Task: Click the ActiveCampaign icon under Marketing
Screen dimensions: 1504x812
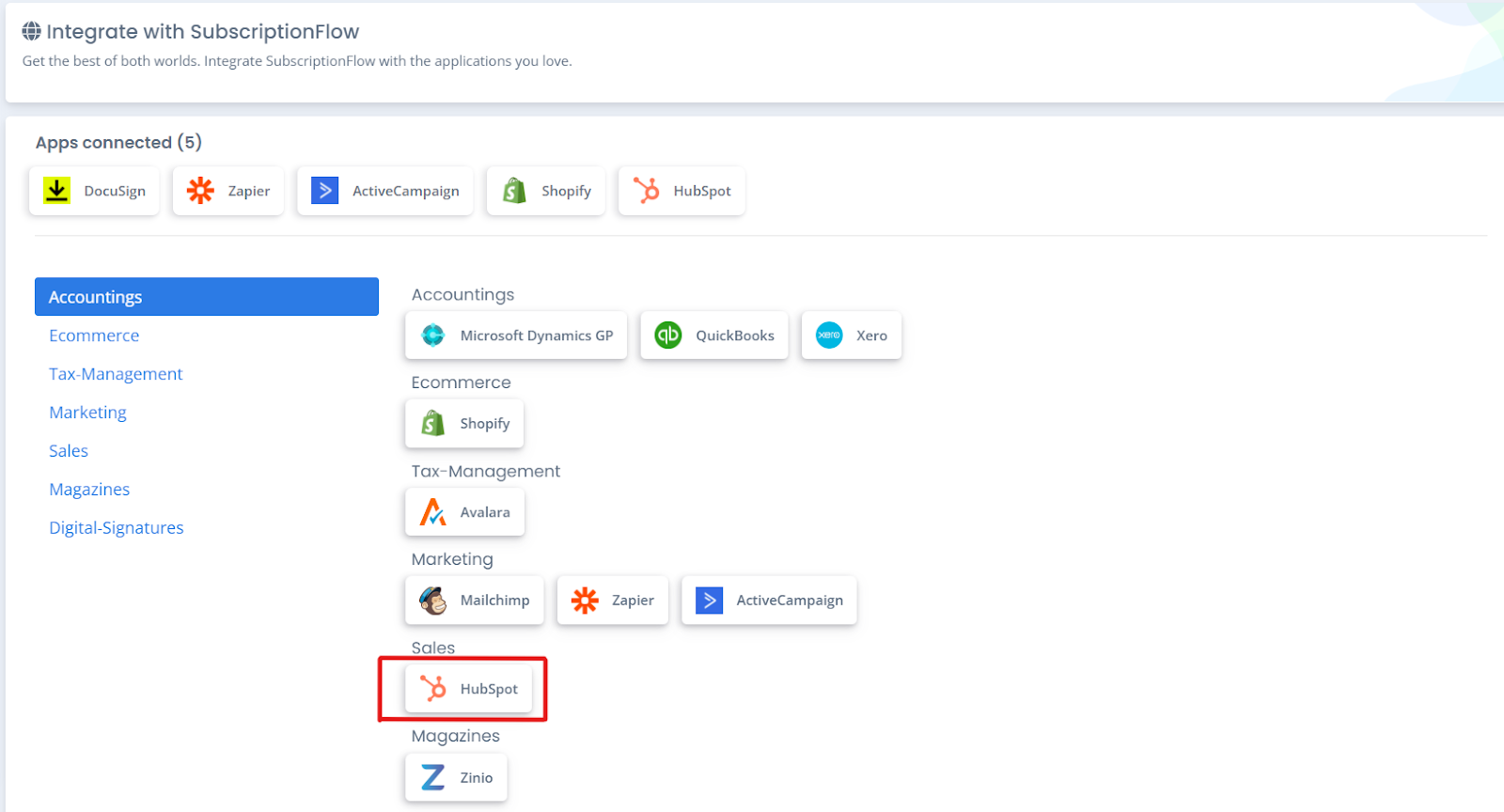Action: (710, 601)
